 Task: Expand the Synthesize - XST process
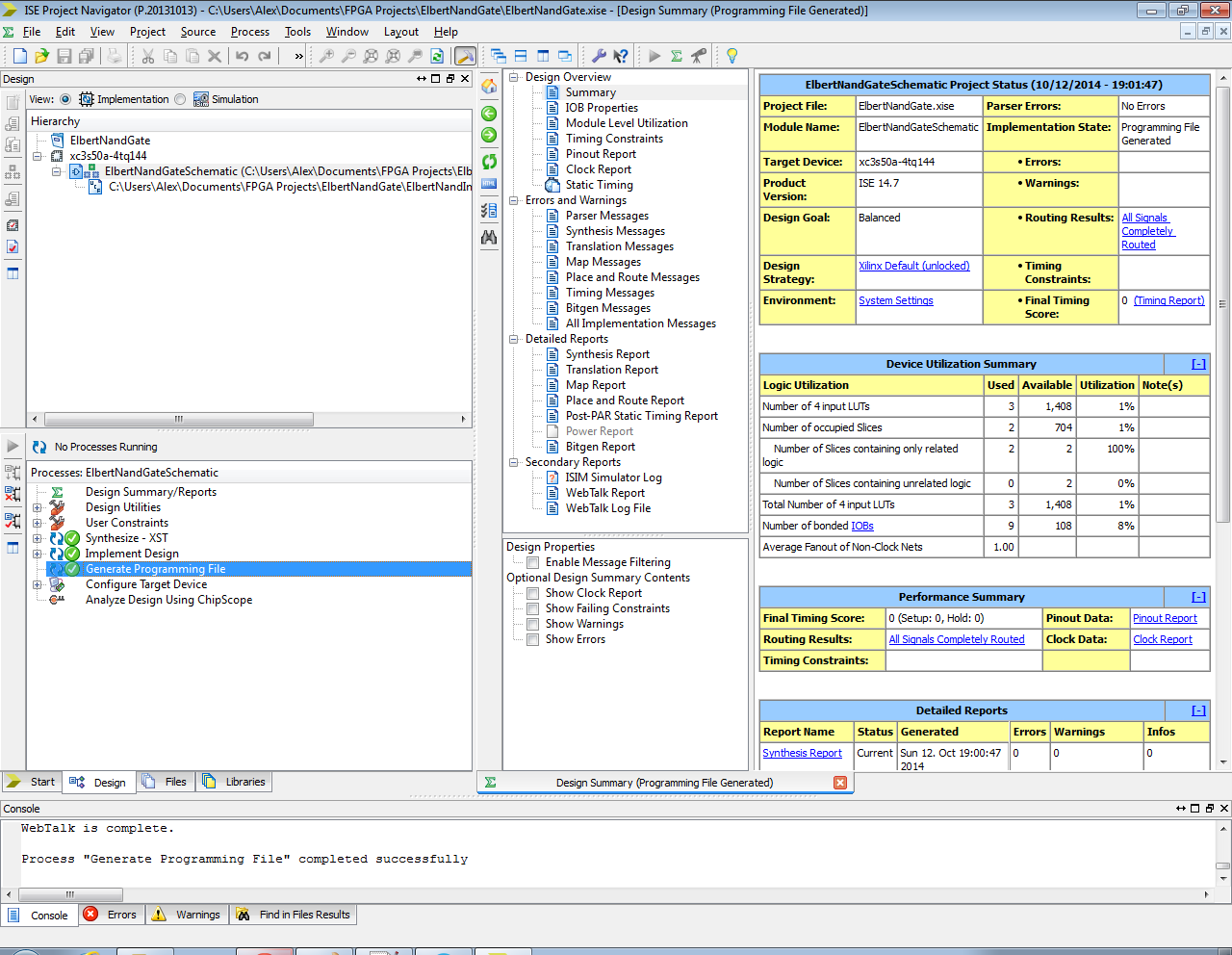point(38,538)
